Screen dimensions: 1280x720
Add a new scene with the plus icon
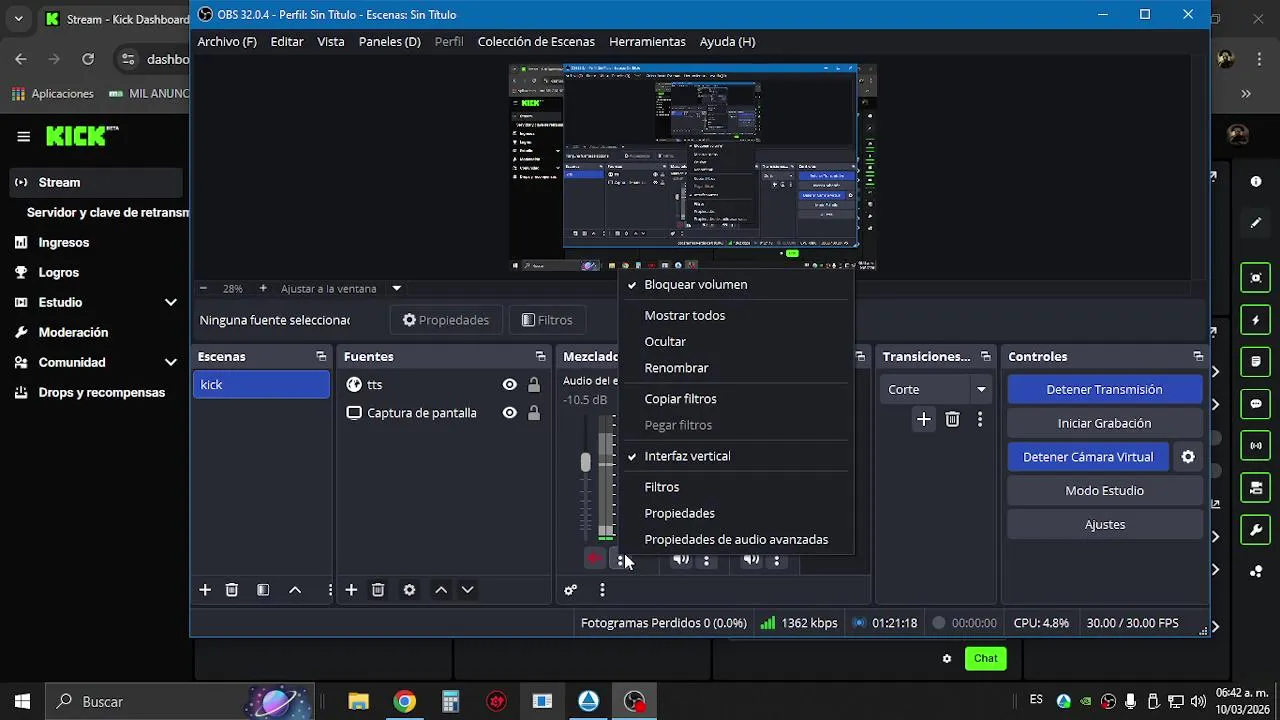click(205, 590)
